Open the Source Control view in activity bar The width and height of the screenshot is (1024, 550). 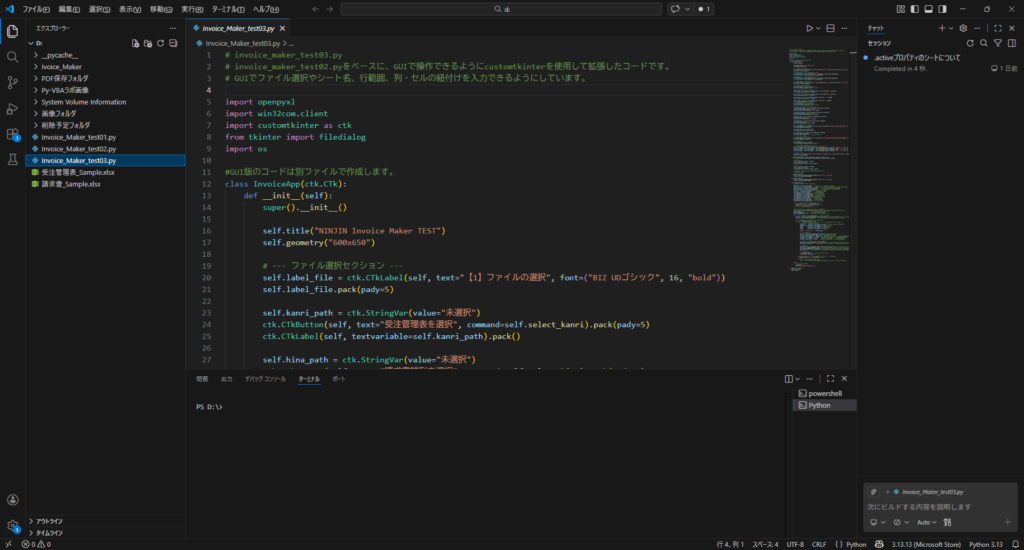13,82
